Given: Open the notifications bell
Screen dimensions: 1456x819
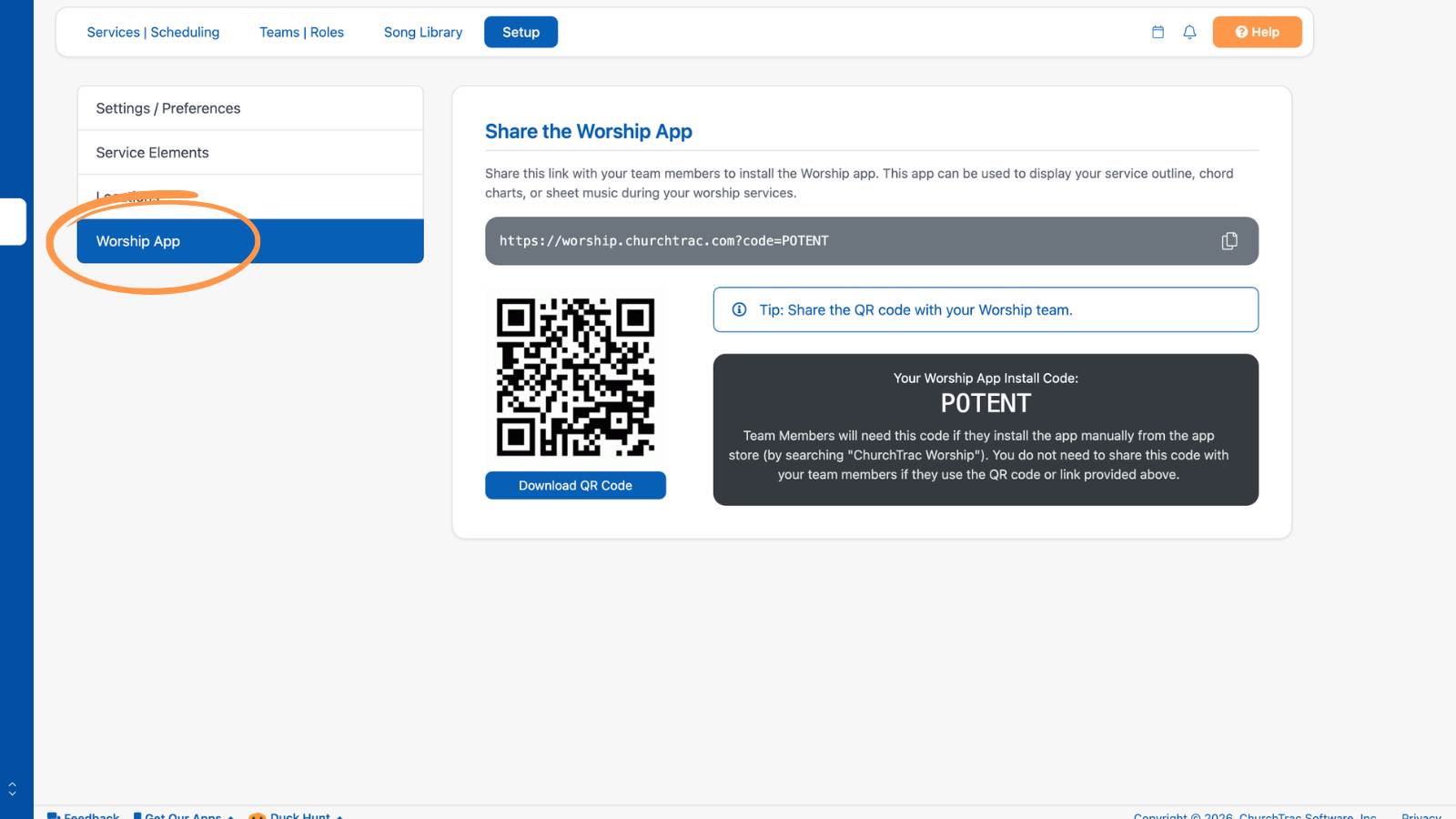Looking at the screenshot, I should point(1189,32).
